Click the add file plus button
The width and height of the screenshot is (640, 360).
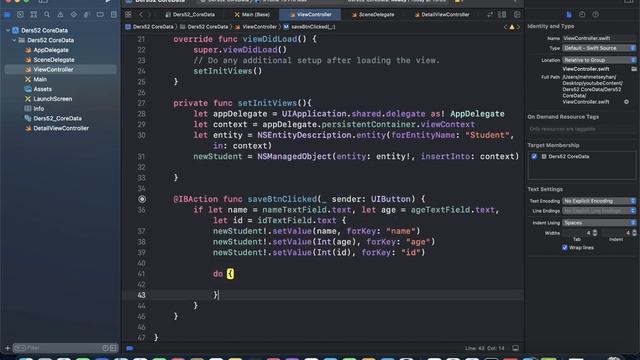pos(7,348)
